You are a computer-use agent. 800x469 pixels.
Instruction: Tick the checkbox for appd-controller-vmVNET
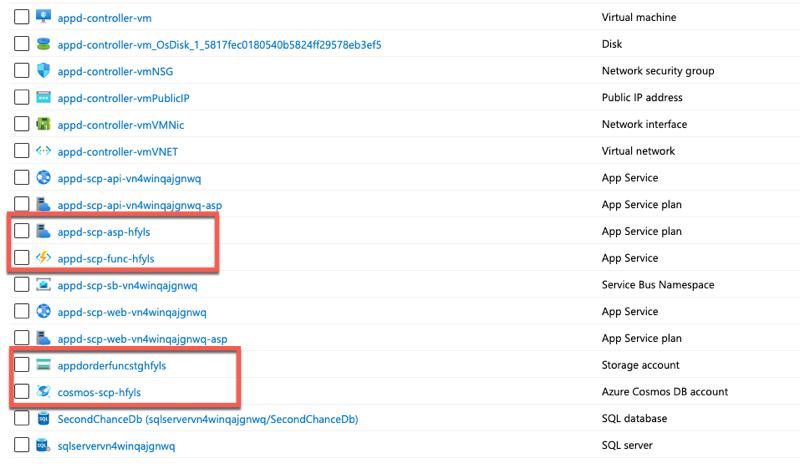tap(21, 151)
